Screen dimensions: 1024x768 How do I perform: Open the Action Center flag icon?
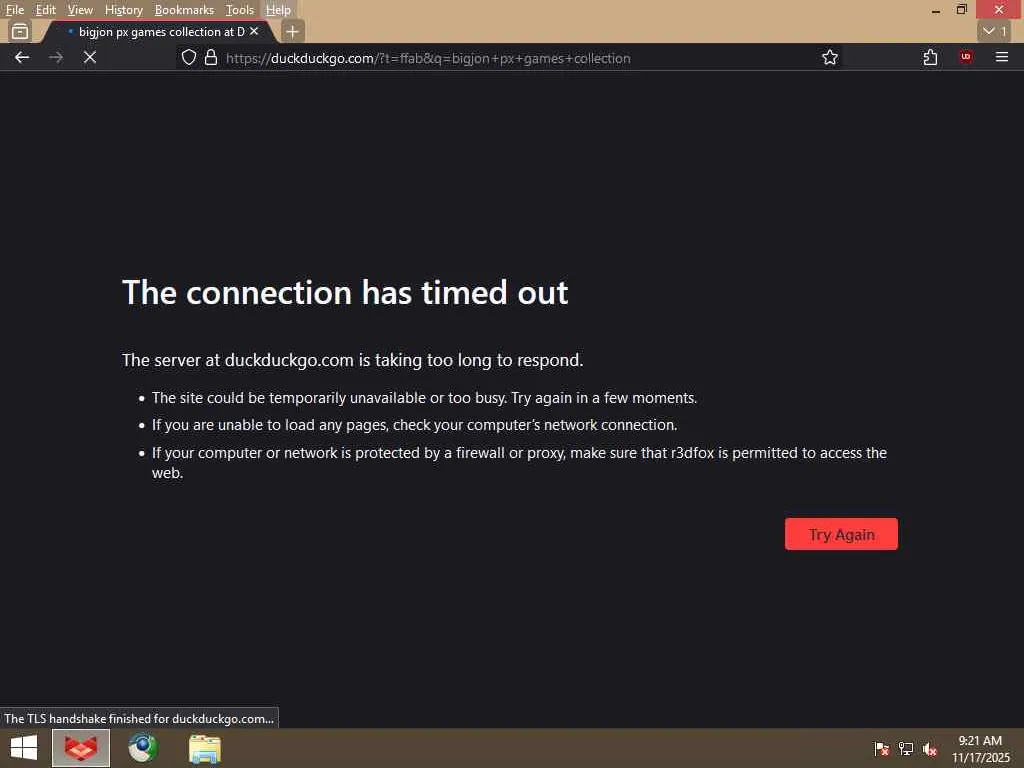[881, 748]
